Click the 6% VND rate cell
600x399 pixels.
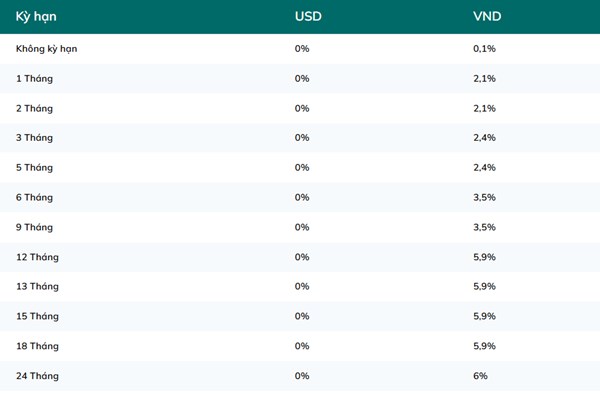point(480,376)
